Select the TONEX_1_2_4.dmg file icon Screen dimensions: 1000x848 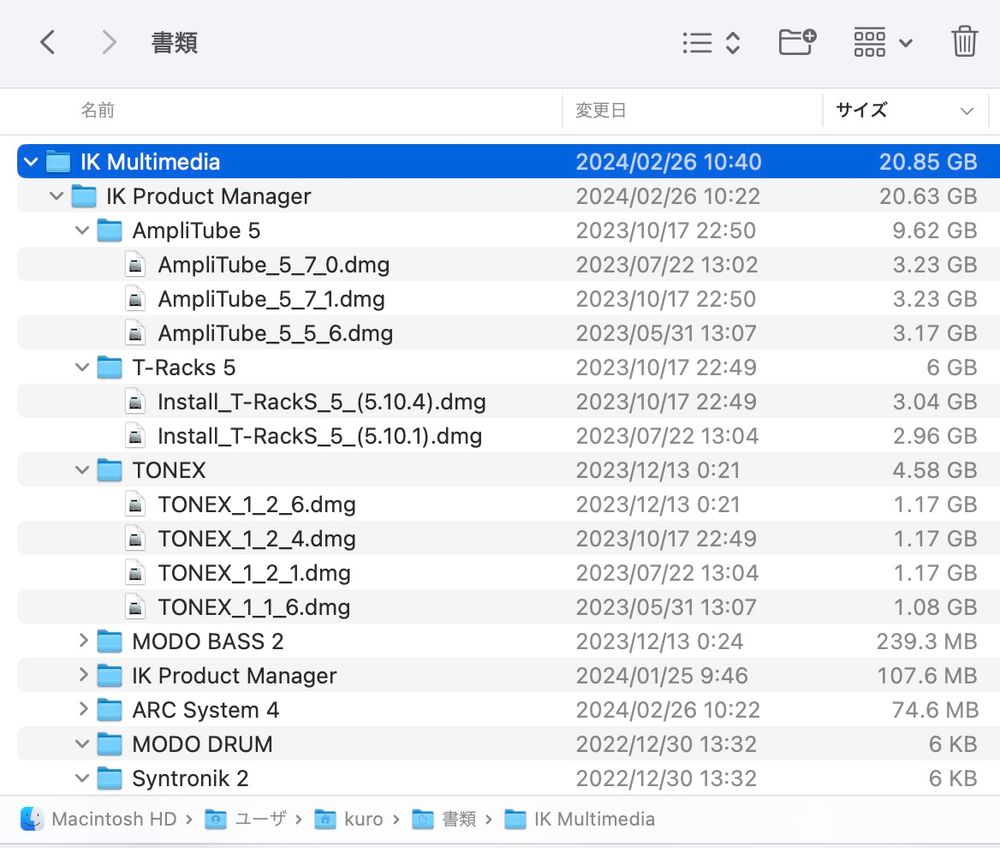click(135, 539)
